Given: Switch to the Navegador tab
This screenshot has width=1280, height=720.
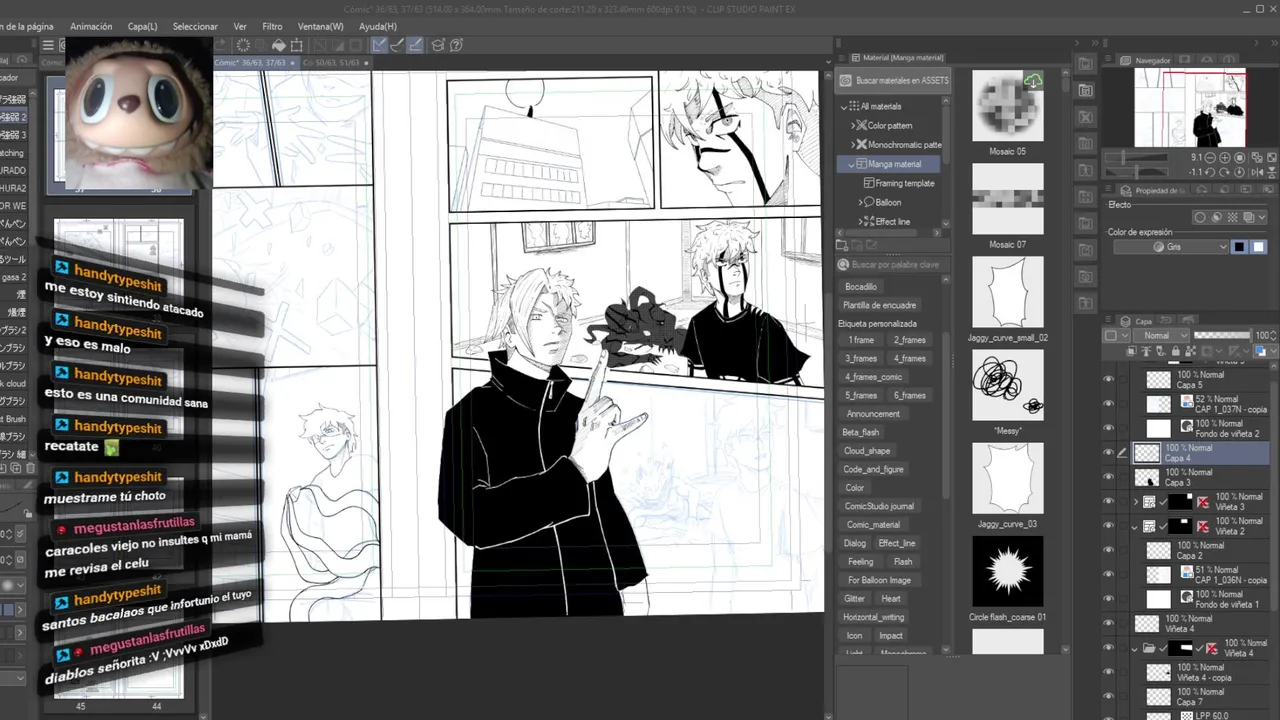Looking at the screenshot, I should 1147,60.
